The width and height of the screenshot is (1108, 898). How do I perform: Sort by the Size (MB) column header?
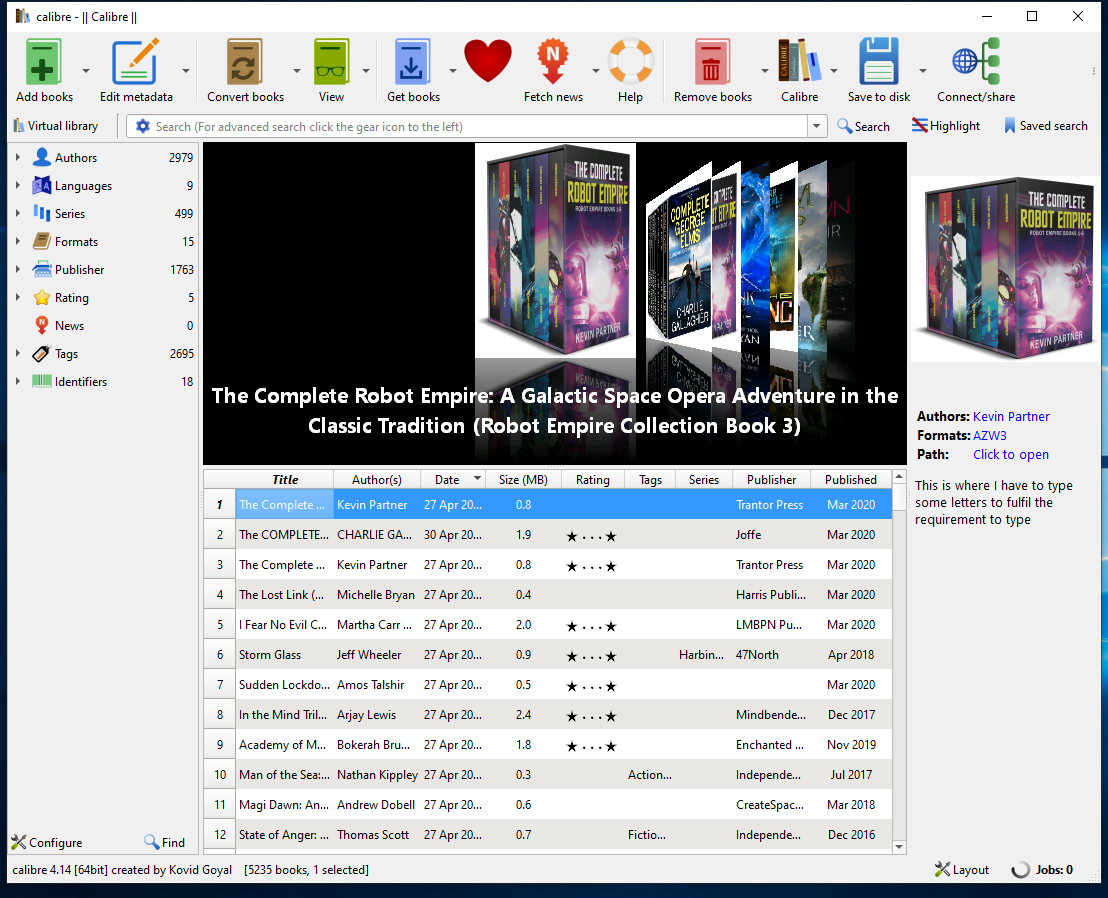(523, 479)
